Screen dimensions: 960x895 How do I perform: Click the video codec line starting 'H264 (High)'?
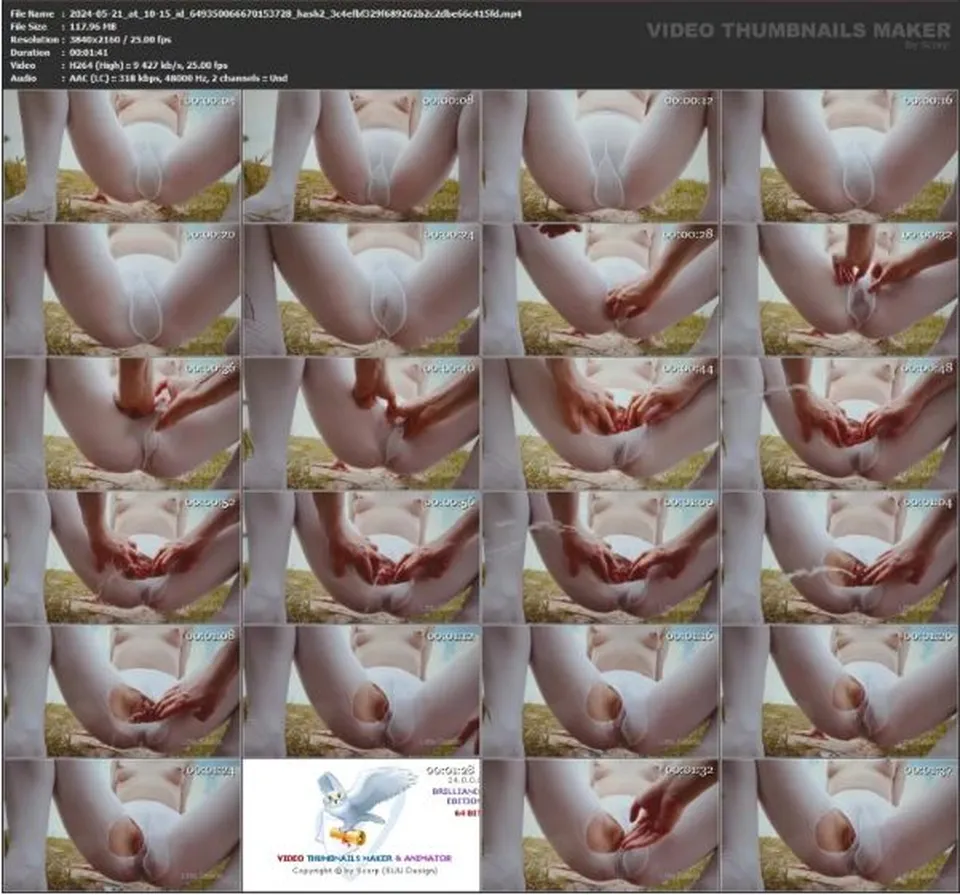[x=148, y=66]
